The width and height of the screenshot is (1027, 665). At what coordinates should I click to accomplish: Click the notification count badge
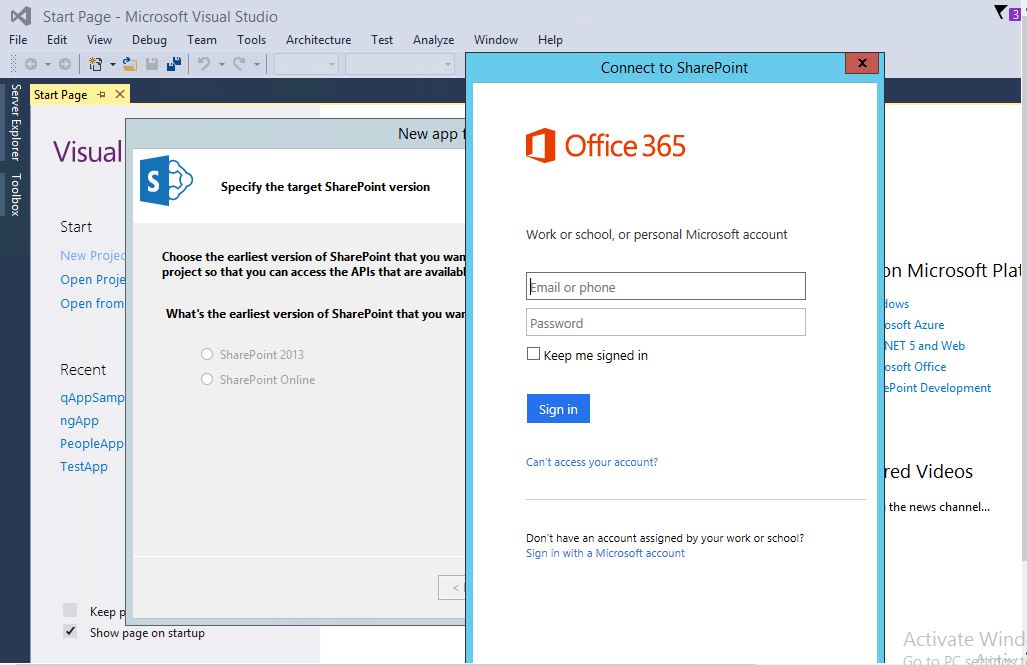1015,14
